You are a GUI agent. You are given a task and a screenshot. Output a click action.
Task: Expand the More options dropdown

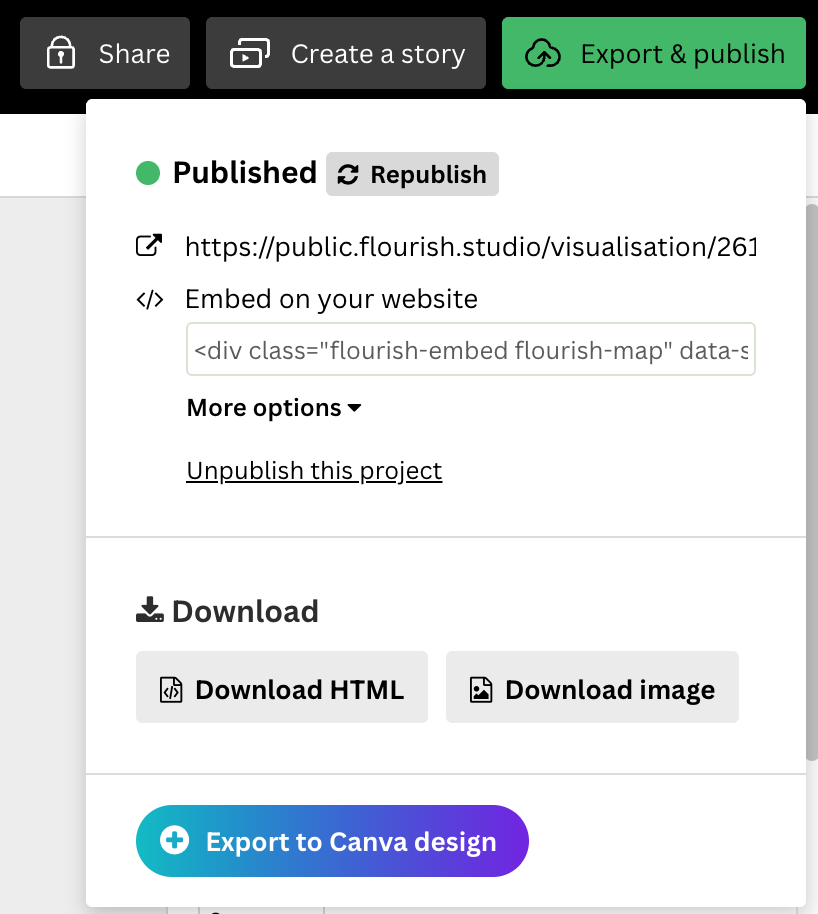click(273, 408)
